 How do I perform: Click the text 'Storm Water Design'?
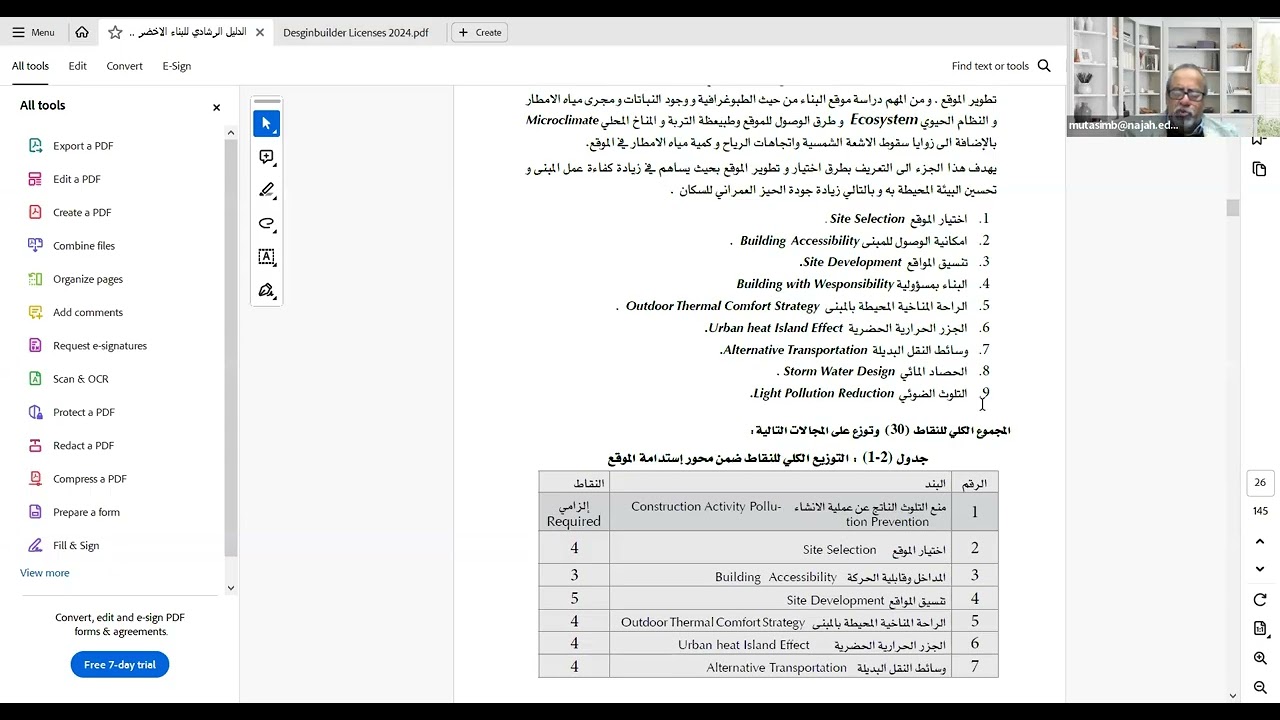(x=839, y=372)
